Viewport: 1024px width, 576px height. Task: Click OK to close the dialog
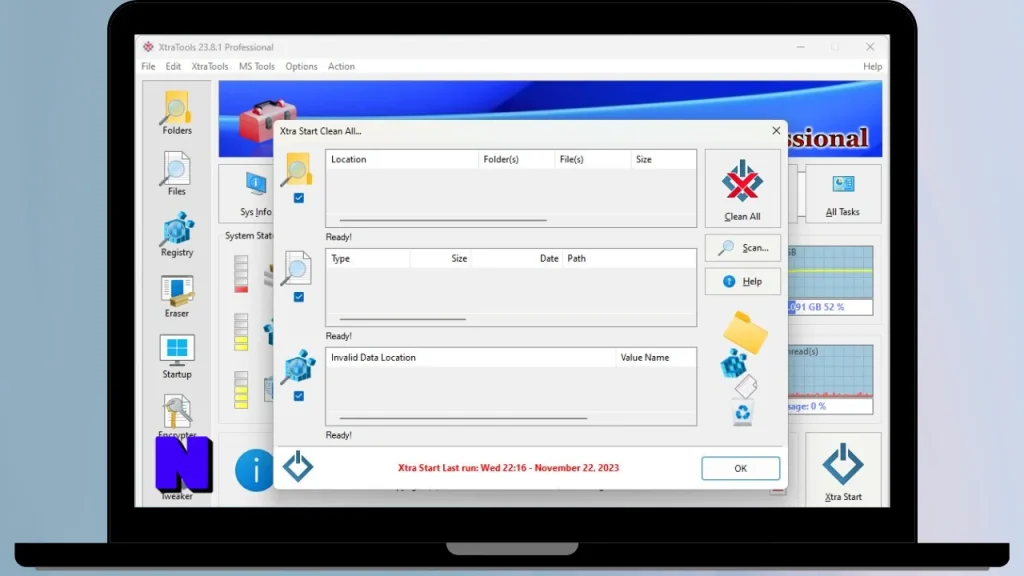[x=741, y=468]
